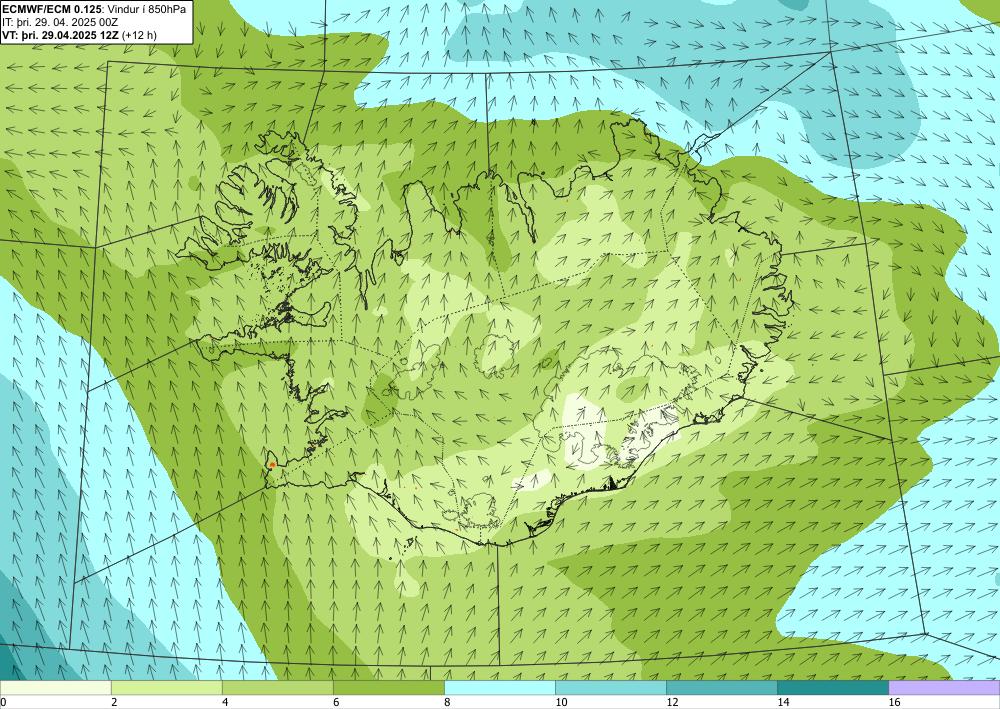Image resolution: width=1000 pixels, height=709 pixels.
Task: Click the legend value label "12"
Action: click(x=672, y=702)
